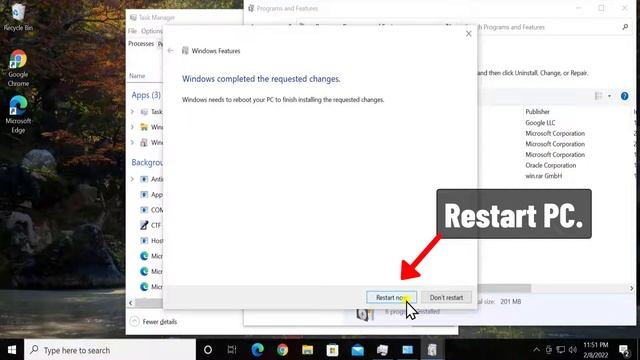Click the search box in Programs and Features
Viewport: 640px width, 360px height.
click(x=551, y=27)
